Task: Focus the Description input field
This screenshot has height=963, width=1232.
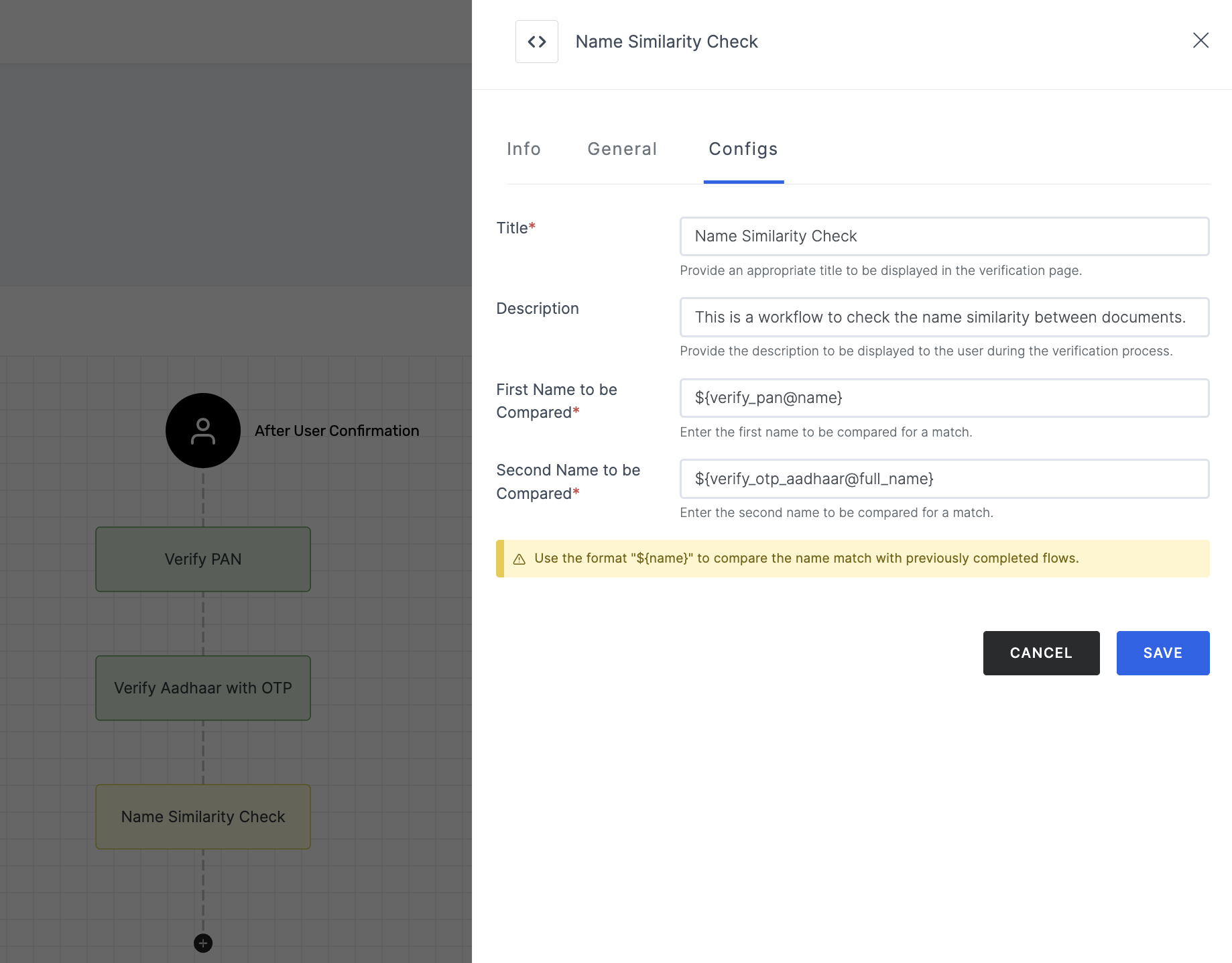Action: pyautogui.click(x=944, y=317)
